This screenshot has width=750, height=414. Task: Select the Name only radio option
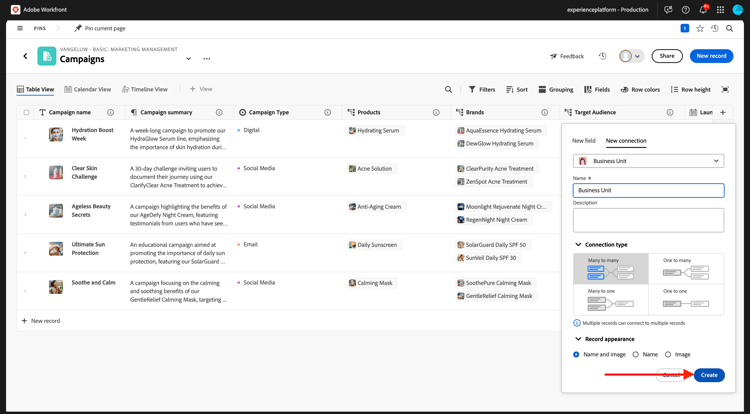point(636,354)
